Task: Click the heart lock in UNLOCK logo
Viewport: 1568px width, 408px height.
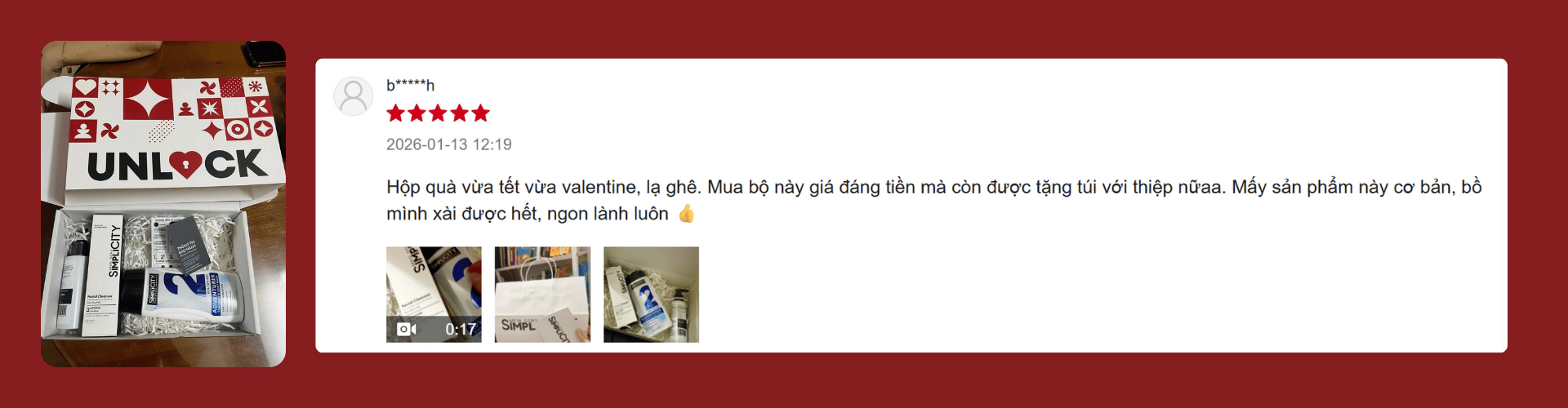Action: (x=186, y=166)
